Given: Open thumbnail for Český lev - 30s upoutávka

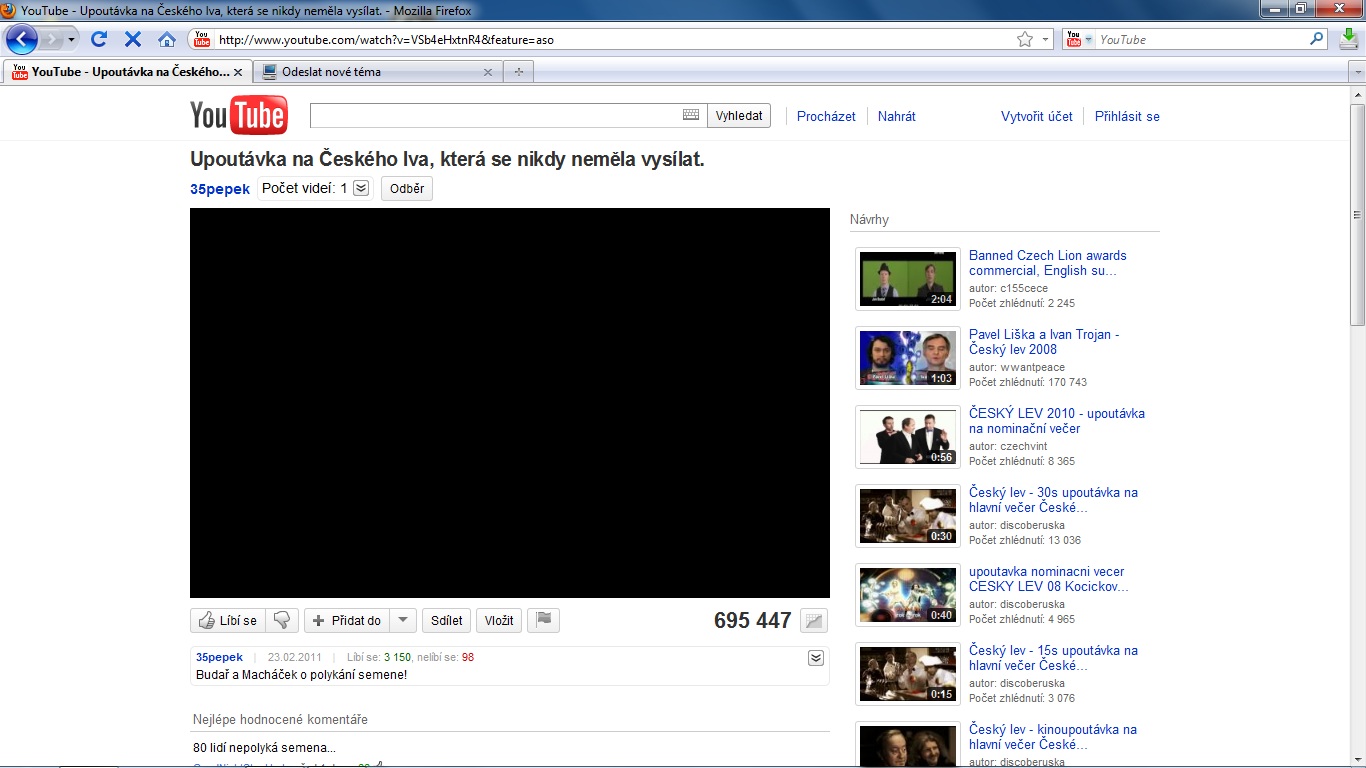Looking at the screenshot, I should (908, 516).
